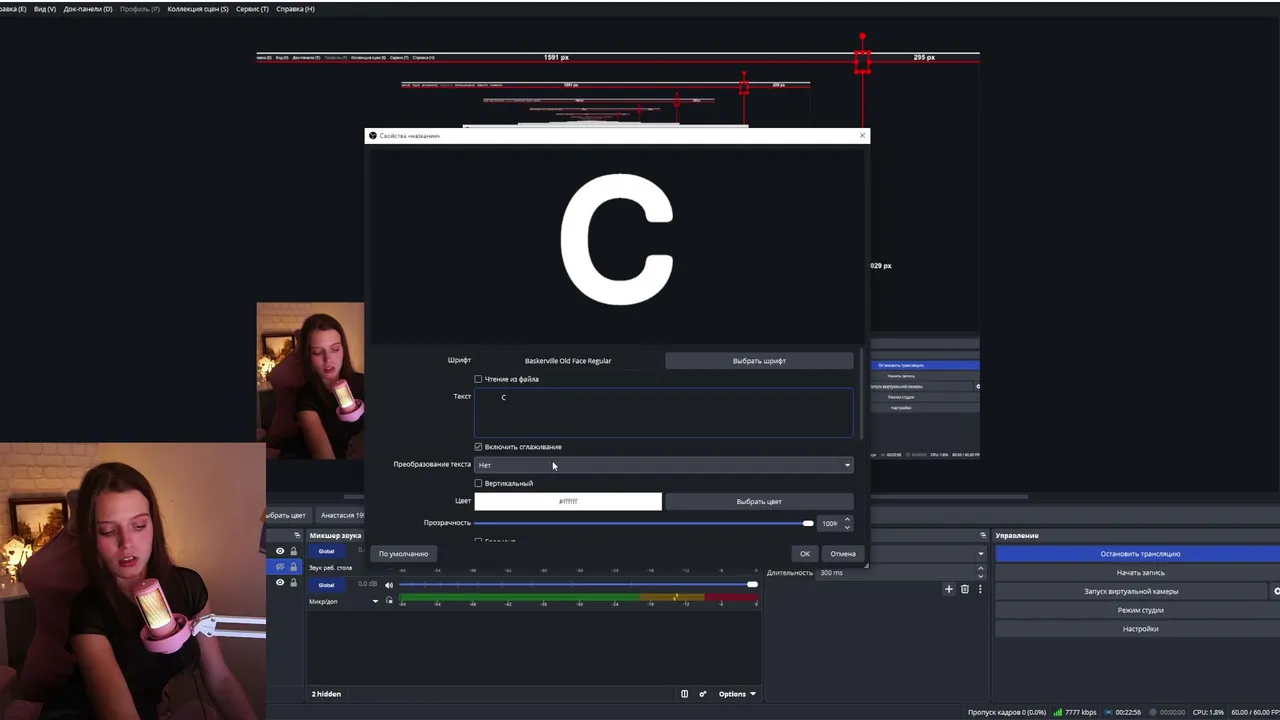Click the 7777 kbps bitrate readout

point(1081,712)
